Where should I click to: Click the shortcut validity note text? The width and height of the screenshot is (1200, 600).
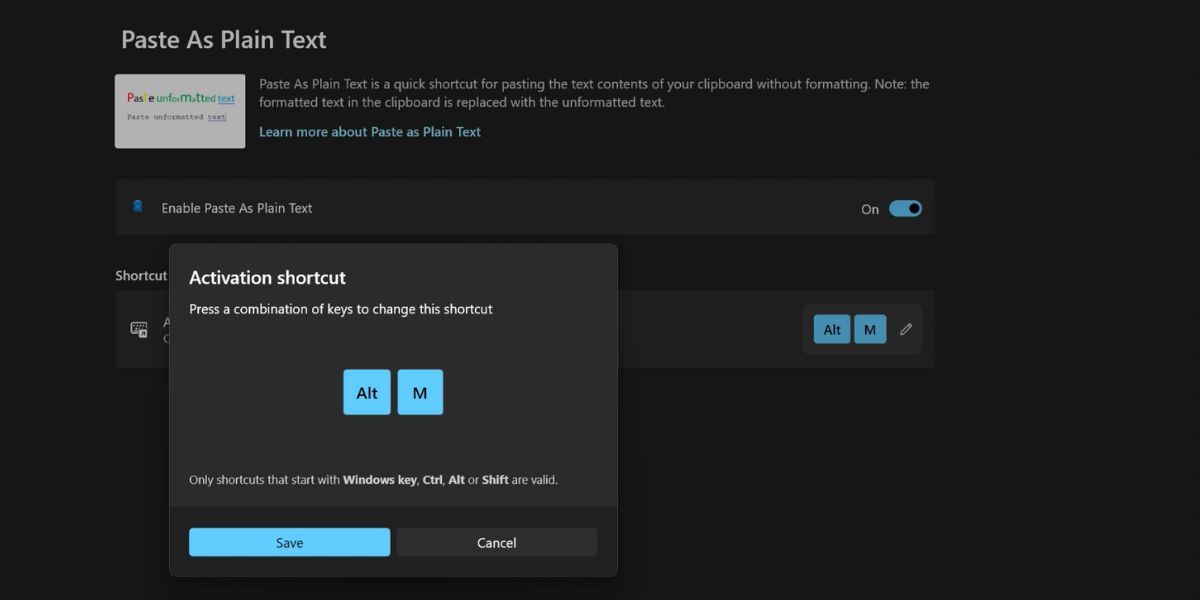373,479
